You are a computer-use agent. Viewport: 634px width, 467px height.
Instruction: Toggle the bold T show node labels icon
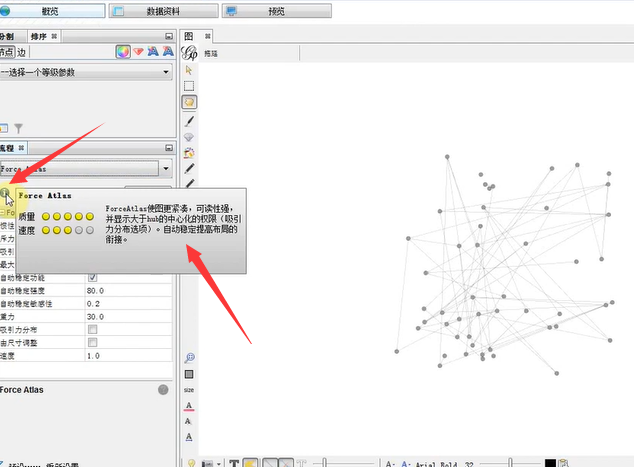tap(234, 463)
